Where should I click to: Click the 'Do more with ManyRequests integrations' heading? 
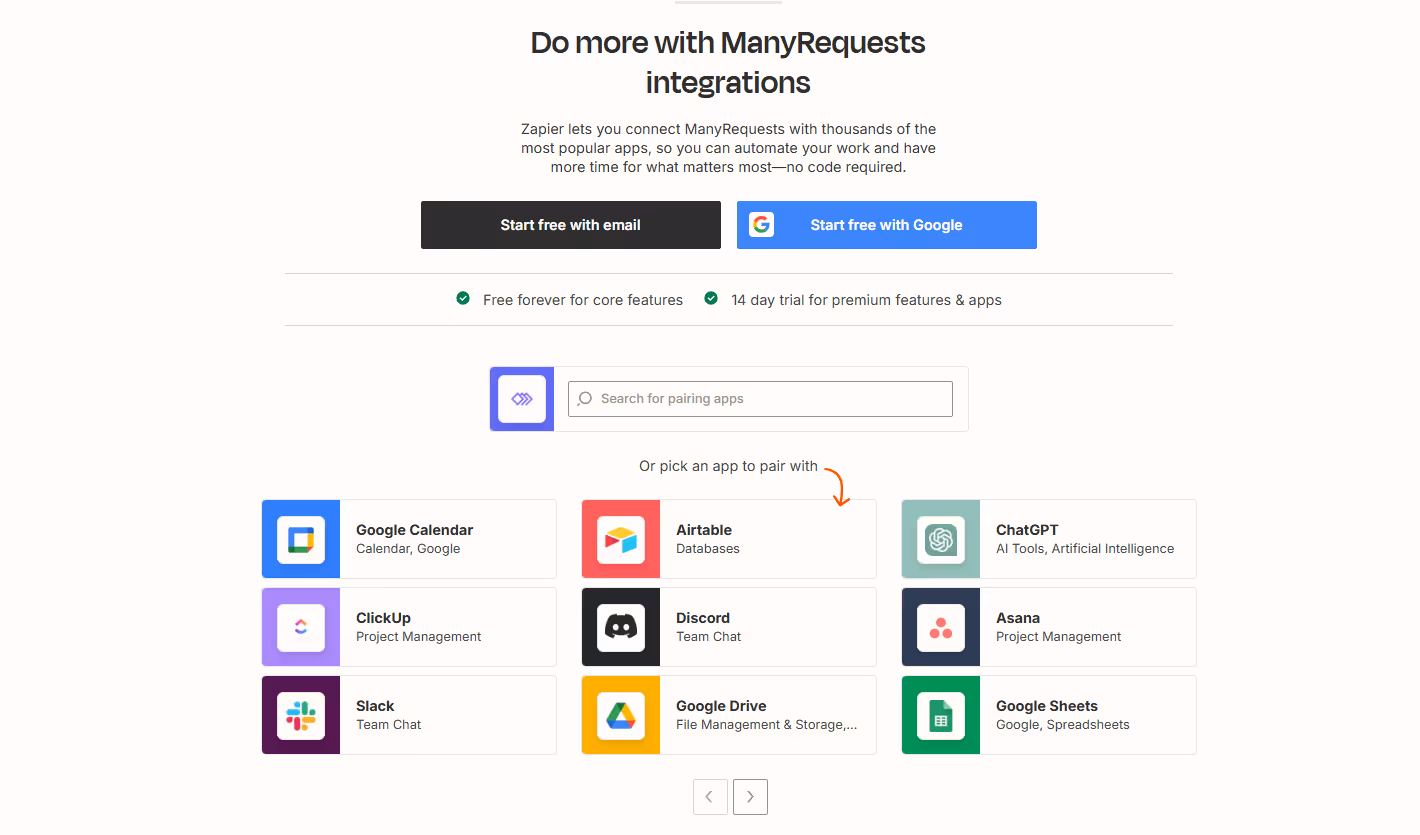(728, 62)
